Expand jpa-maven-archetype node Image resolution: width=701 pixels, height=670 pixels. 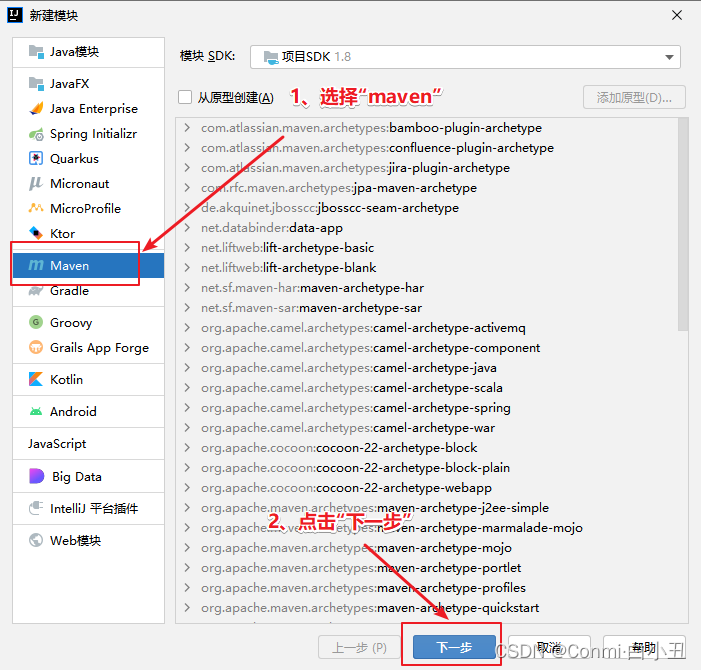[187, 188]
